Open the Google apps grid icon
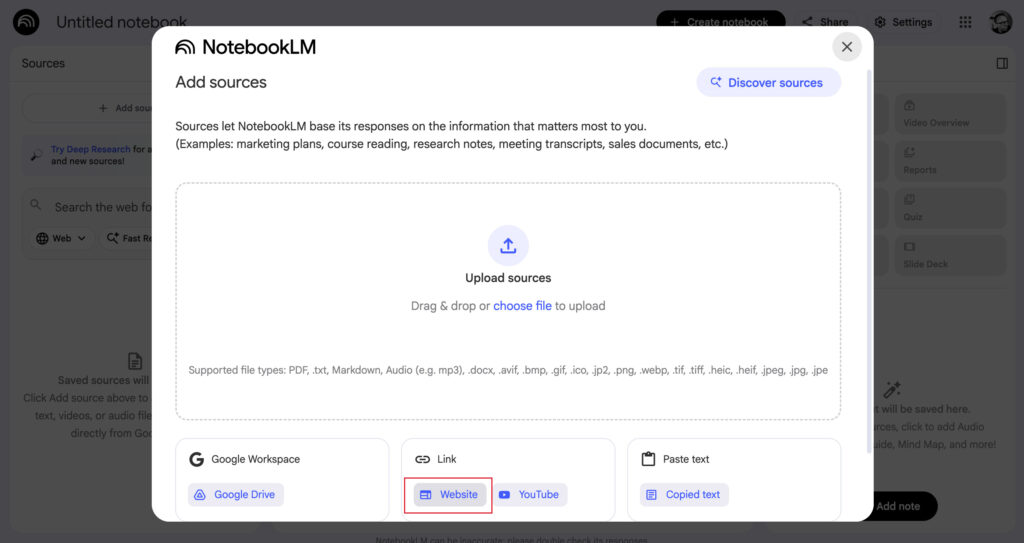This screenshot has height=543, width=1024. pyautogui.click(x=965, y=22)
